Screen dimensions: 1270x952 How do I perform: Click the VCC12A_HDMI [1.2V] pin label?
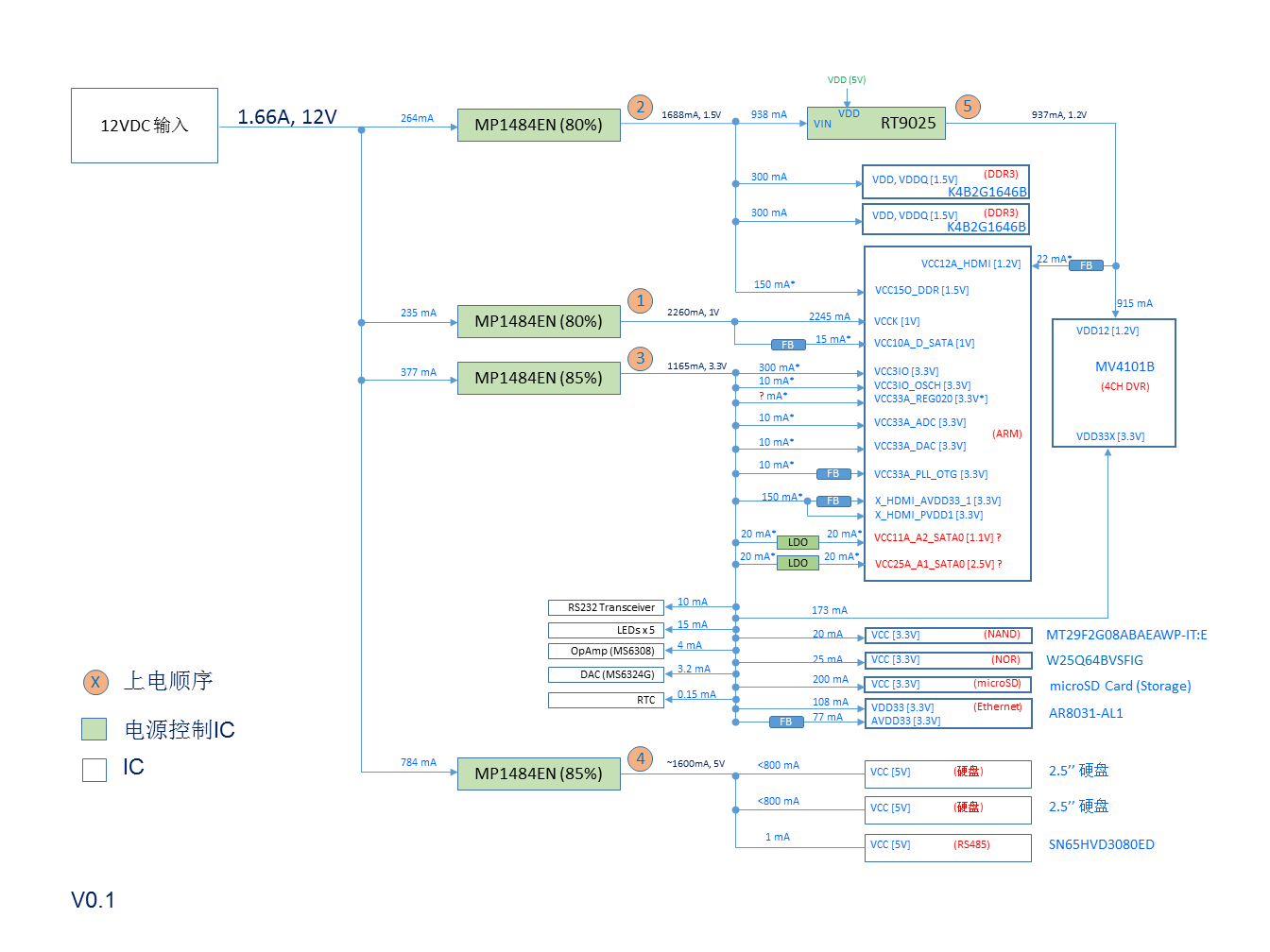[971, 263]
